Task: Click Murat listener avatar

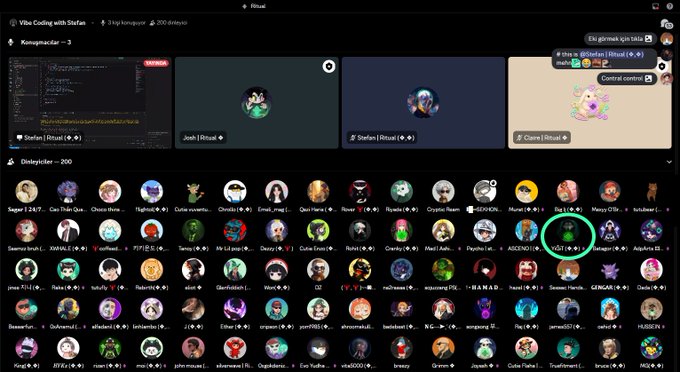Action: coord(526,192)
